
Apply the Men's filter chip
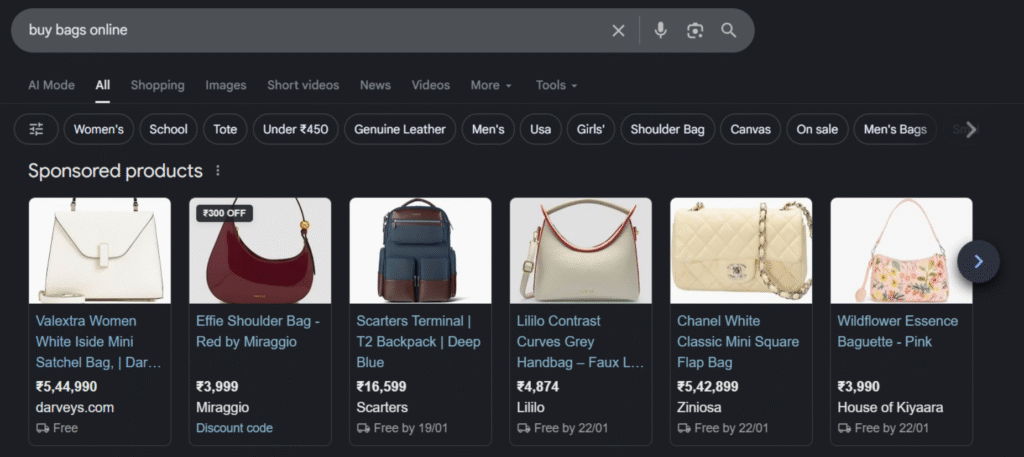(488, 129)
